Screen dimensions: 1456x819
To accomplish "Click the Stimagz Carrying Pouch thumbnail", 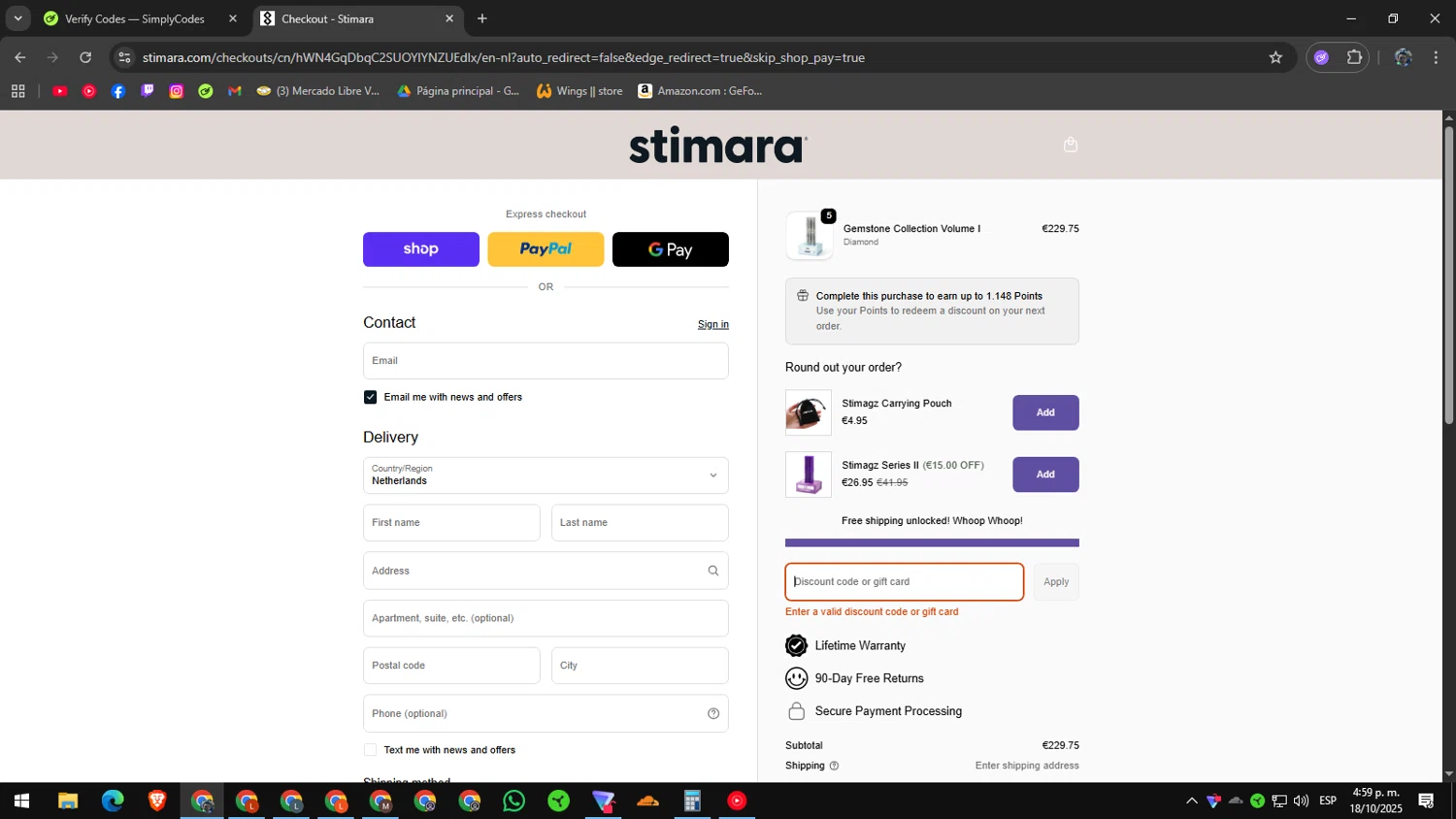I will point(809,412).
